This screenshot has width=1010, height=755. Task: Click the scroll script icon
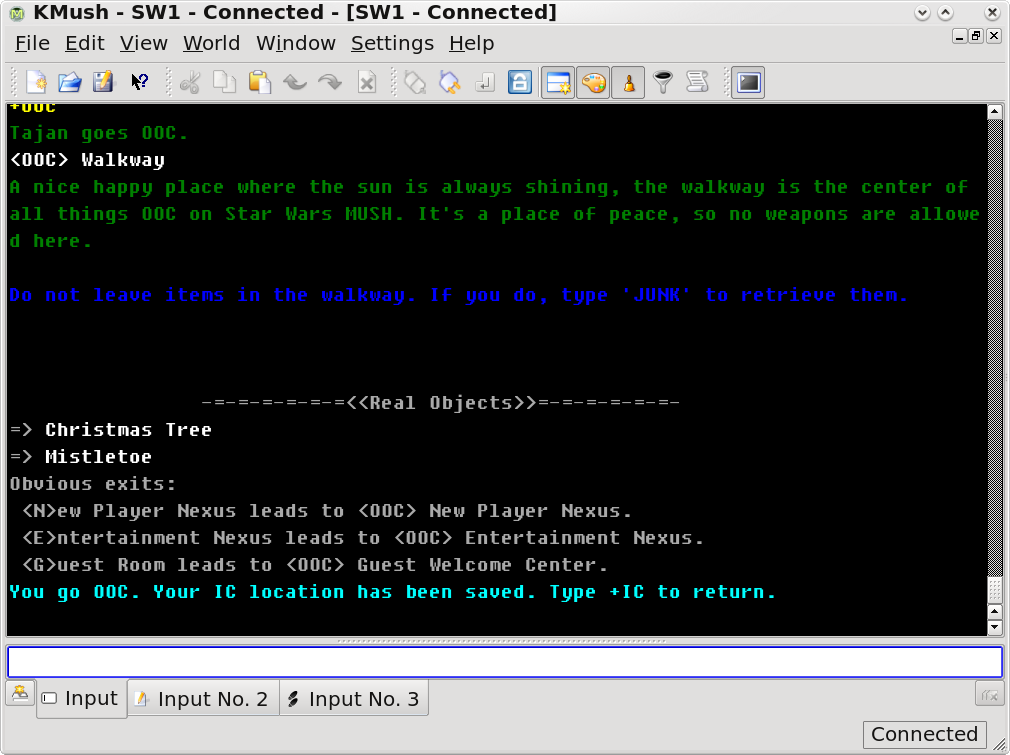(698, 82)
